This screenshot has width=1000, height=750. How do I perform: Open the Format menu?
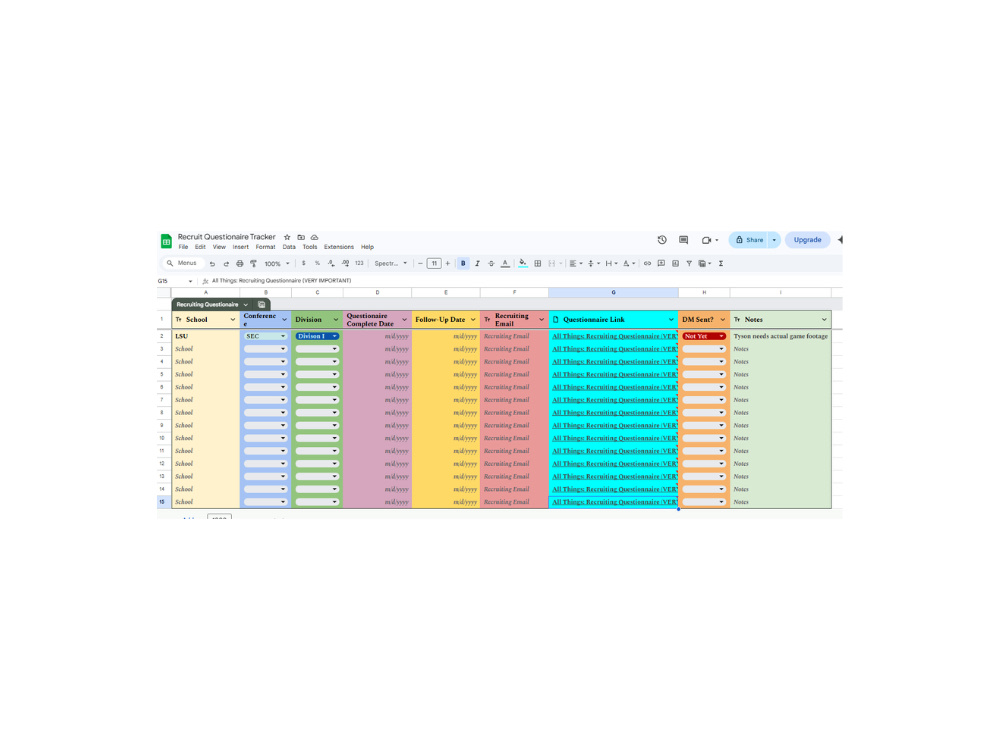pos(265,247)
